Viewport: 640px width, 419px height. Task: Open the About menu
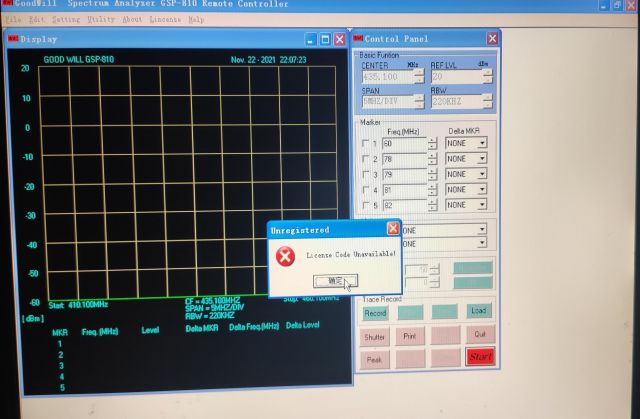click(x=132, y=19)
